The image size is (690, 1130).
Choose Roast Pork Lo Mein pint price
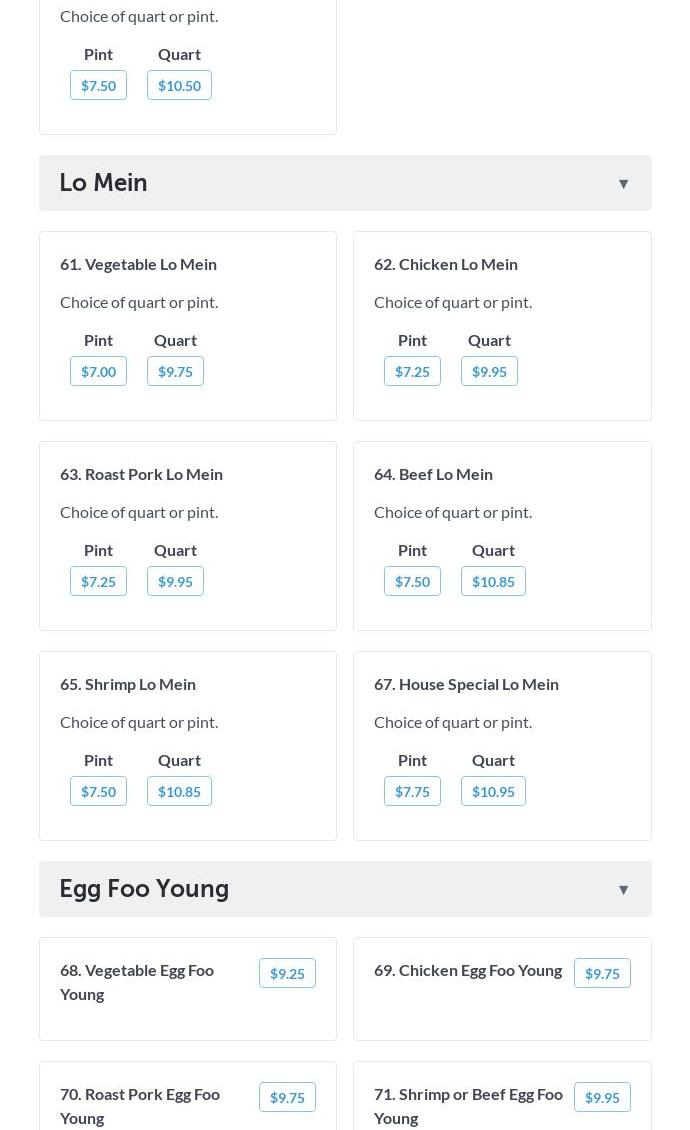[x=98, y=581]
